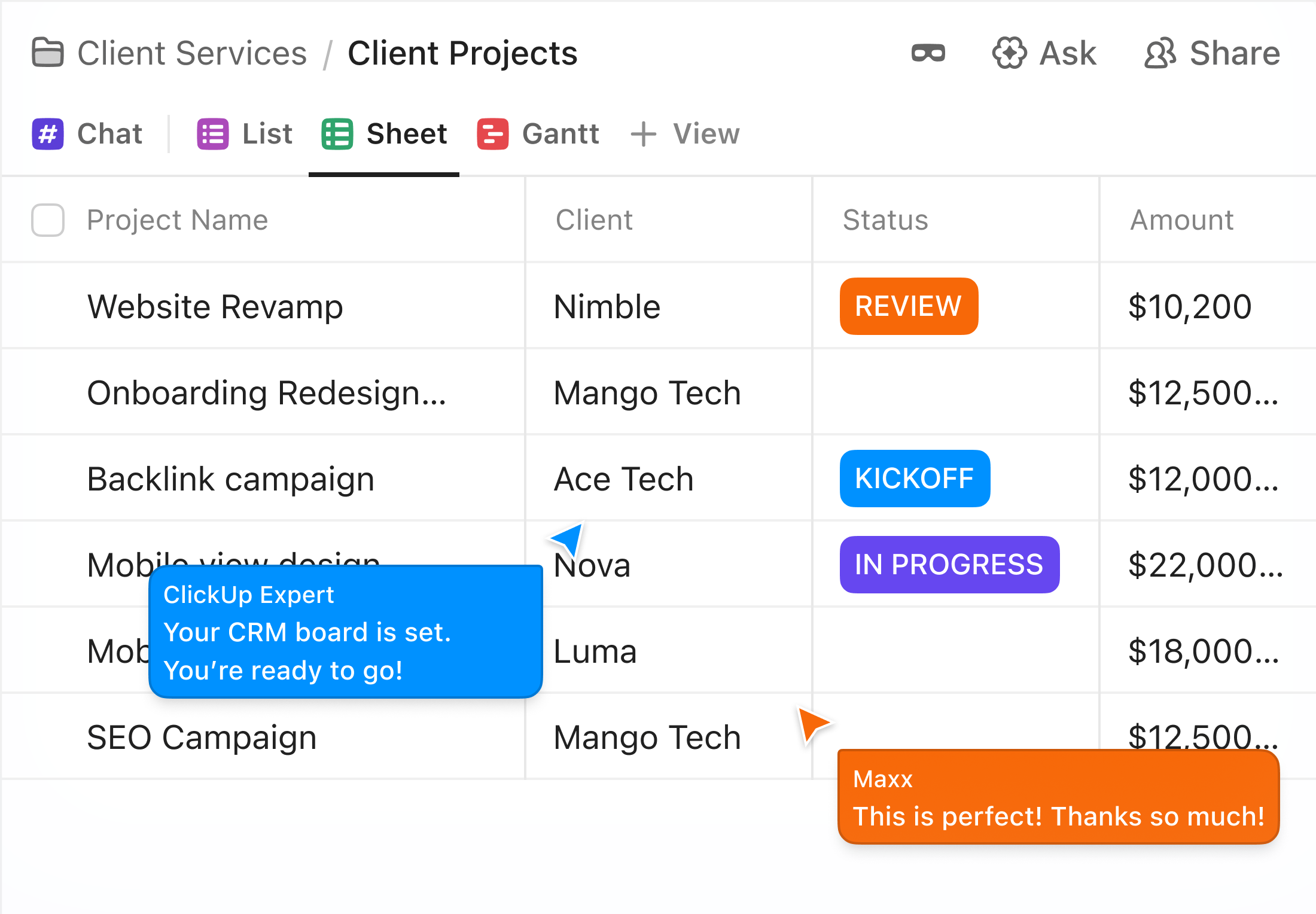Click the Ask button
Screen dimensions: 1316x914
1066,53
